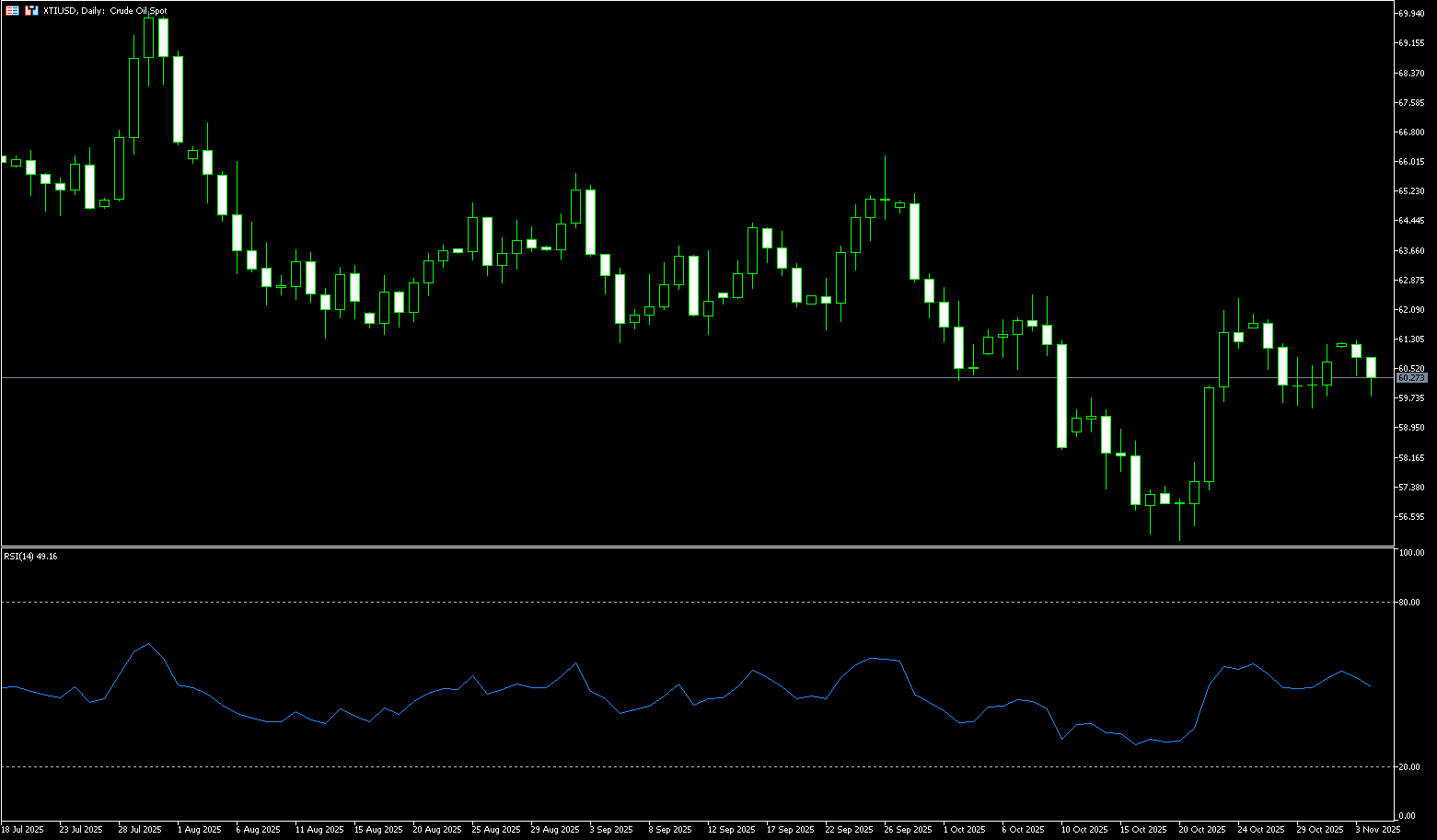The image size is (1437, 840).
Task: Click the 0.00 RSI scale label
Action: 1407,816
